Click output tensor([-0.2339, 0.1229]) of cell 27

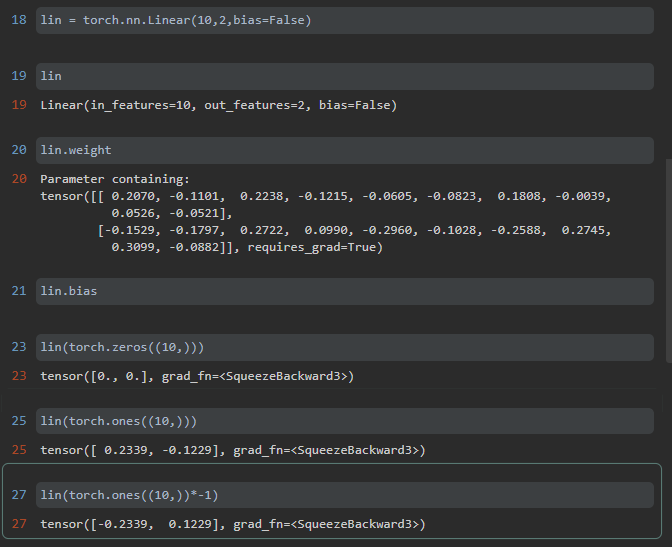click(233, 524)
